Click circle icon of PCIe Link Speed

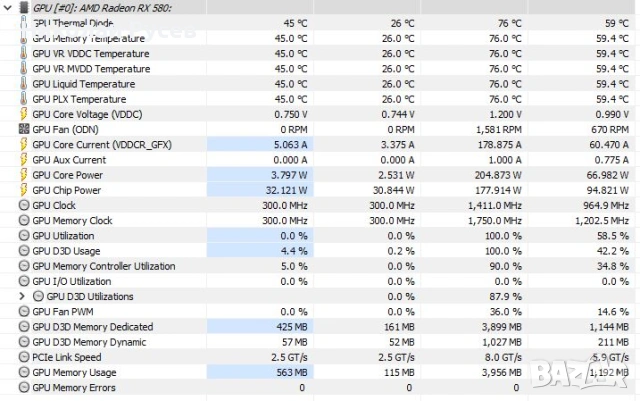pyautogui.click(x=24, y=357)
